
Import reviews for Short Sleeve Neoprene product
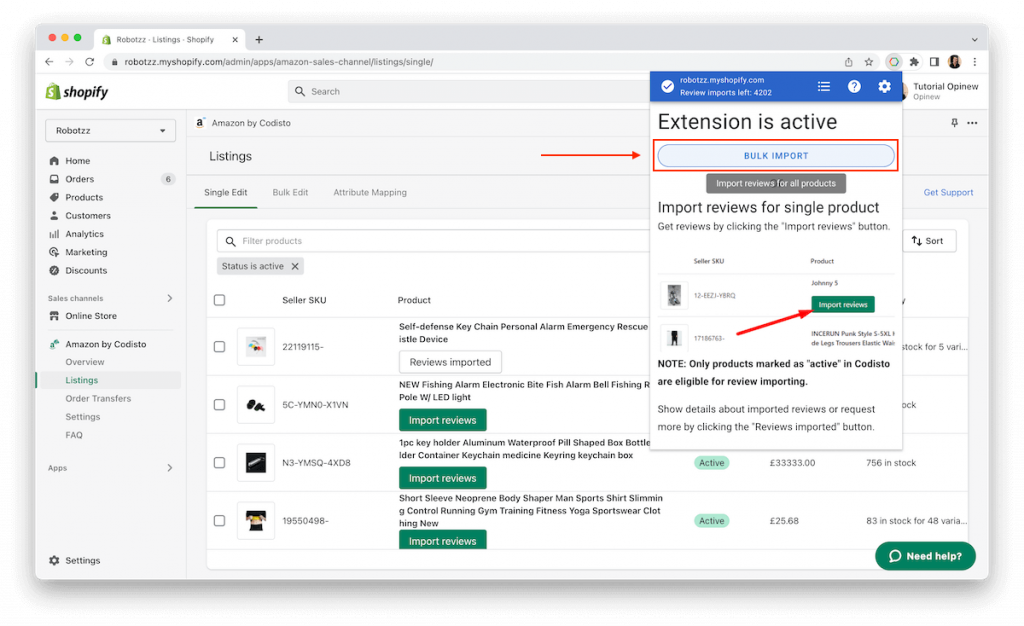[x=442, y=540]
